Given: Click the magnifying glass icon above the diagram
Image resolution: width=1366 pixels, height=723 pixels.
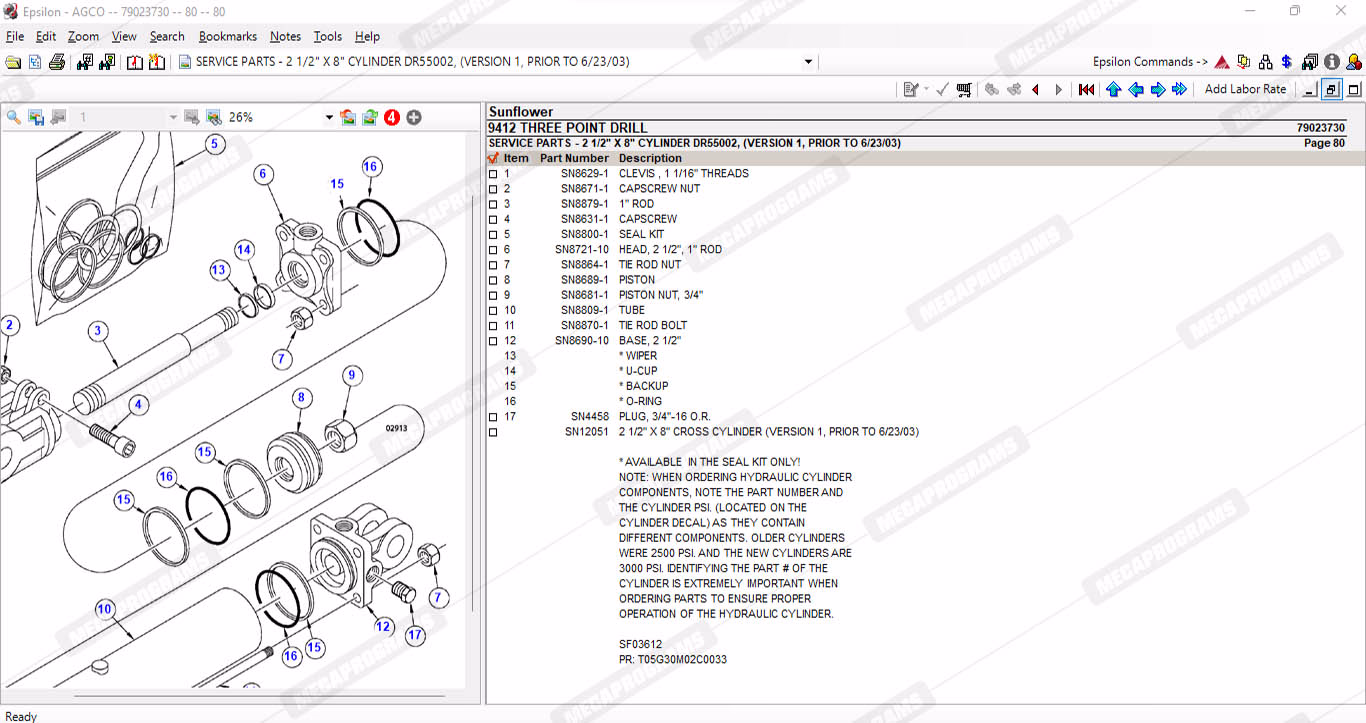Looking at the screenshot, I should click(x=14, y=117).
